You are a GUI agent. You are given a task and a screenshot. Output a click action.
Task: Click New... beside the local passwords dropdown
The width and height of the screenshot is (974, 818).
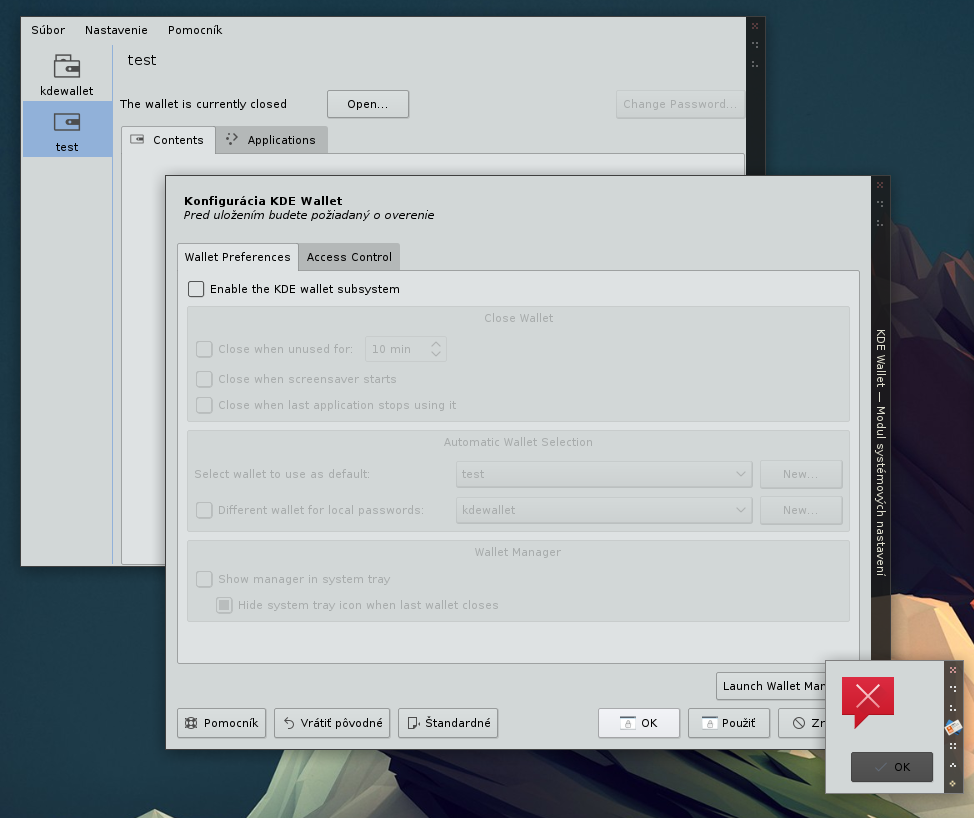click(x=801, y=510)
